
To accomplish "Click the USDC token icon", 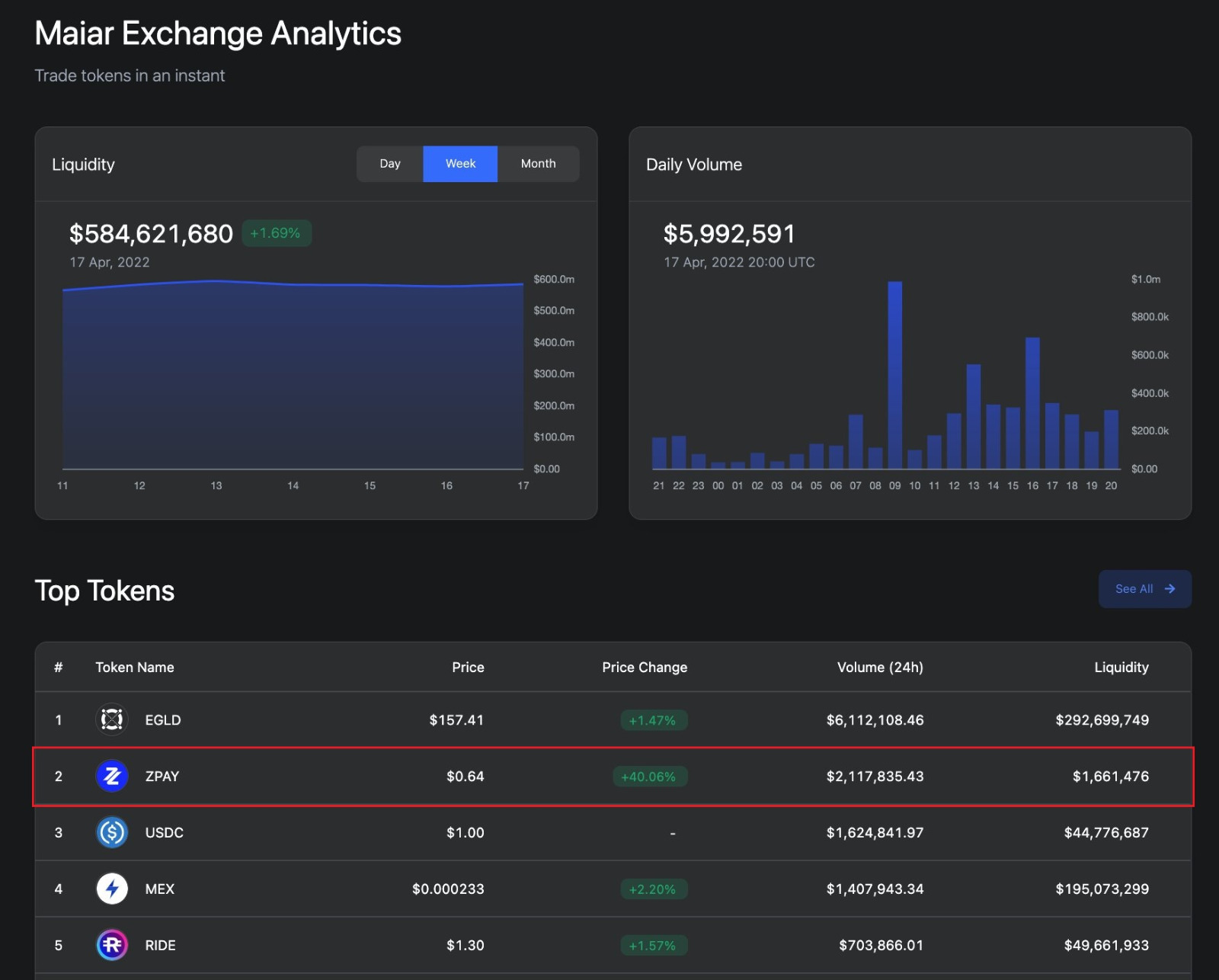I will (112, 832).
